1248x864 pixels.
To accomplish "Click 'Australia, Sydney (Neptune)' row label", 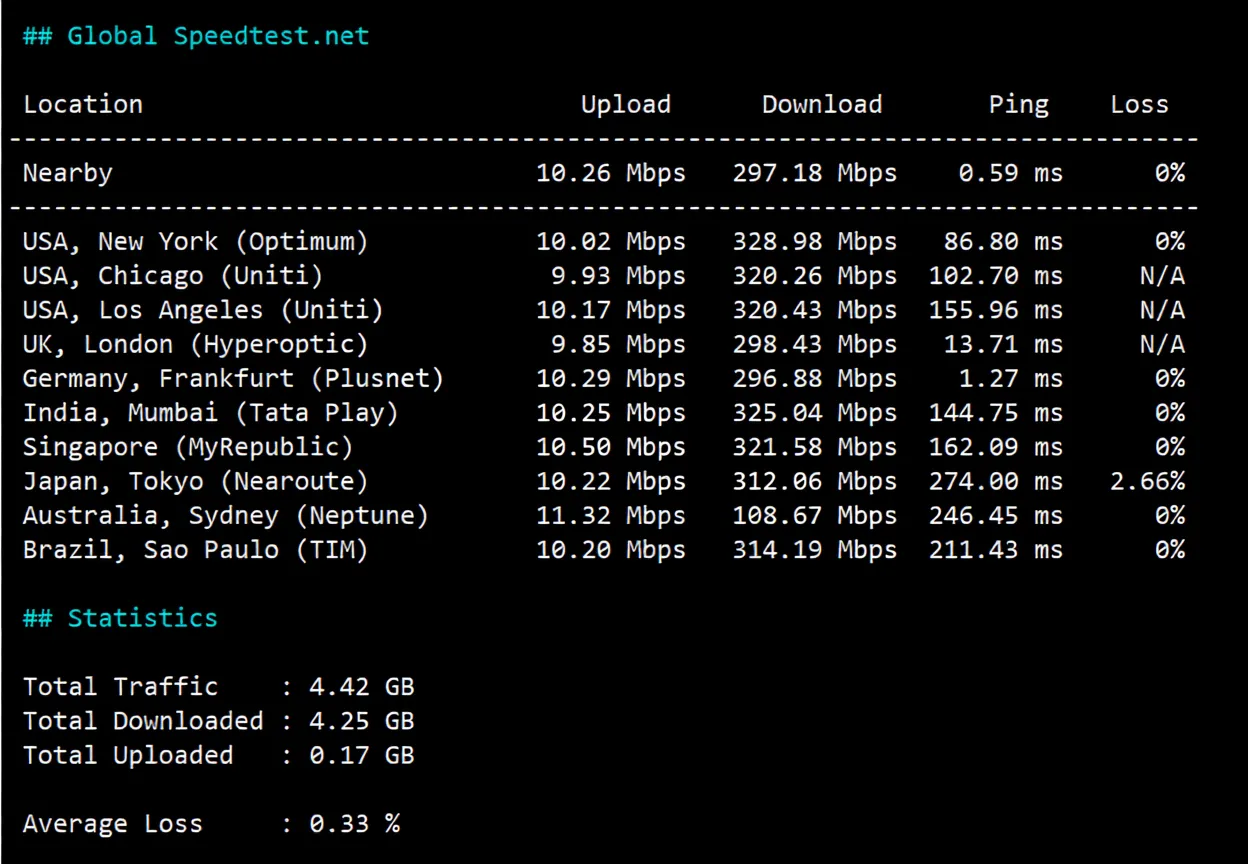I will [226, 515].
